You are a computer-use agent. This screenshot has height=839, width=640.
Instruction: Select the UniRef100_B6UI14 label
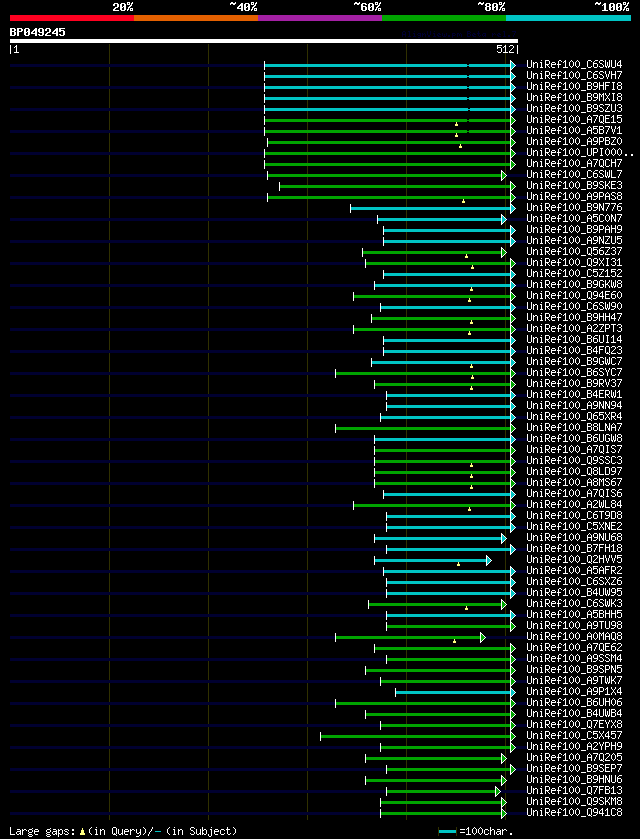574,340
